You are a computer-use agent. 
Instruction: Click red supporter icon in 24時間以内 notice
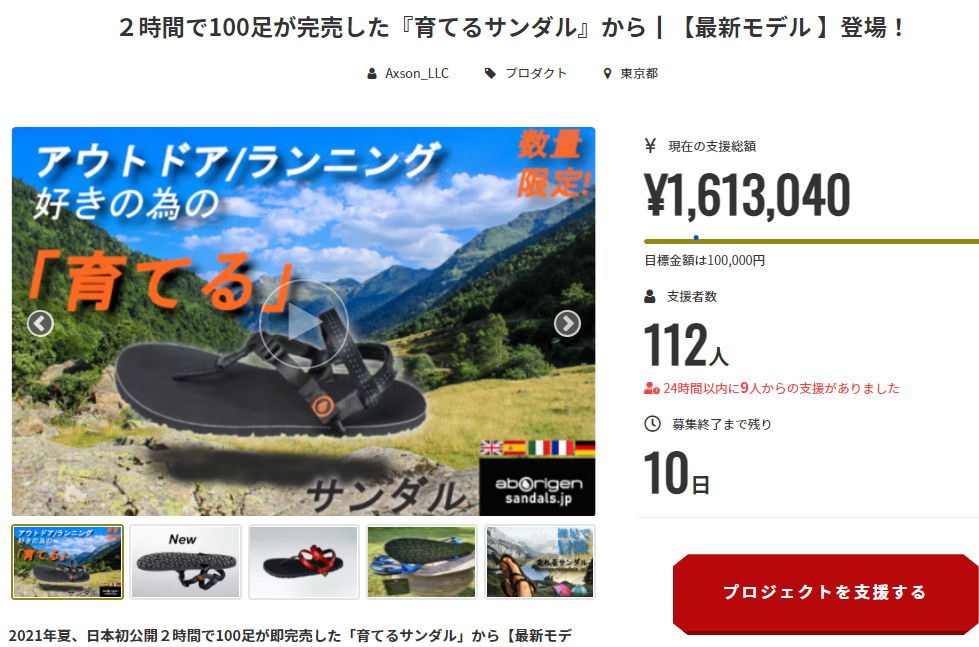651,388
